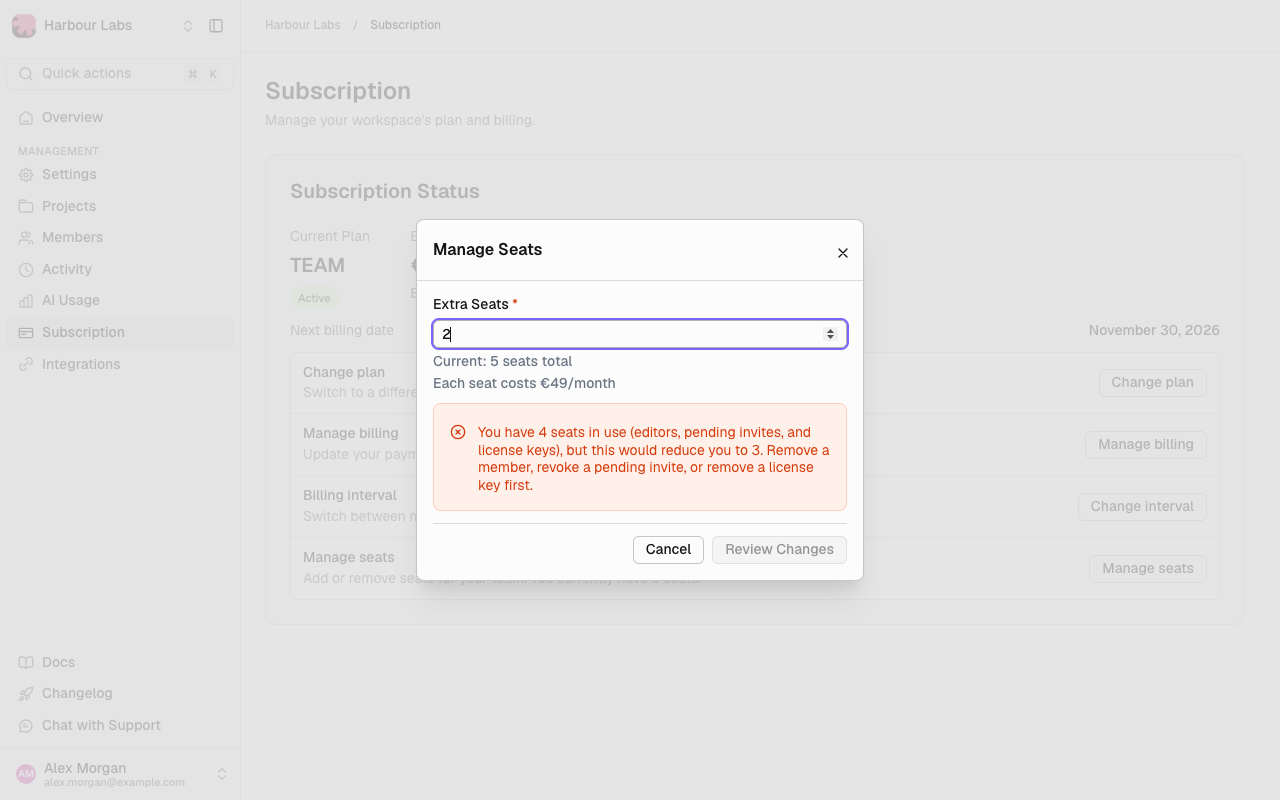Click the Active status badge
The height and width of the screenshot is (800, 1280).
314,298
